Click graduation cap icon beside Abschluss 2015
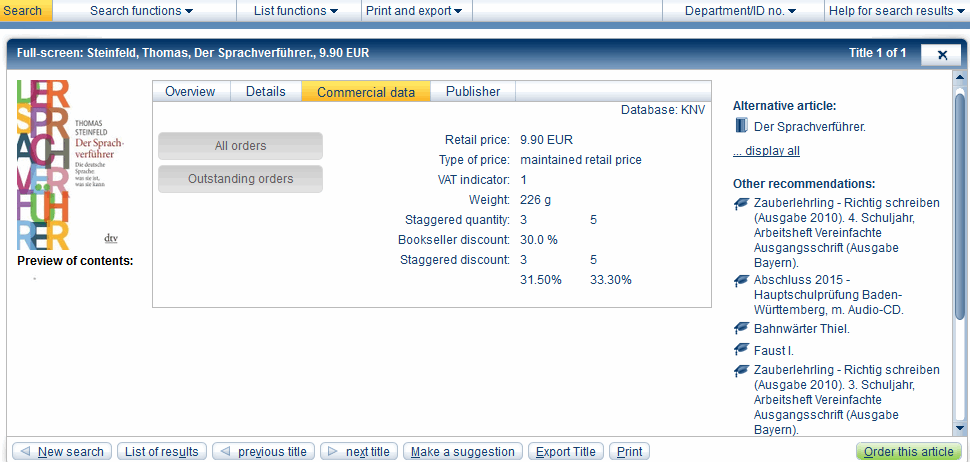Screen dimensions: 970x462 click(741, 280)
